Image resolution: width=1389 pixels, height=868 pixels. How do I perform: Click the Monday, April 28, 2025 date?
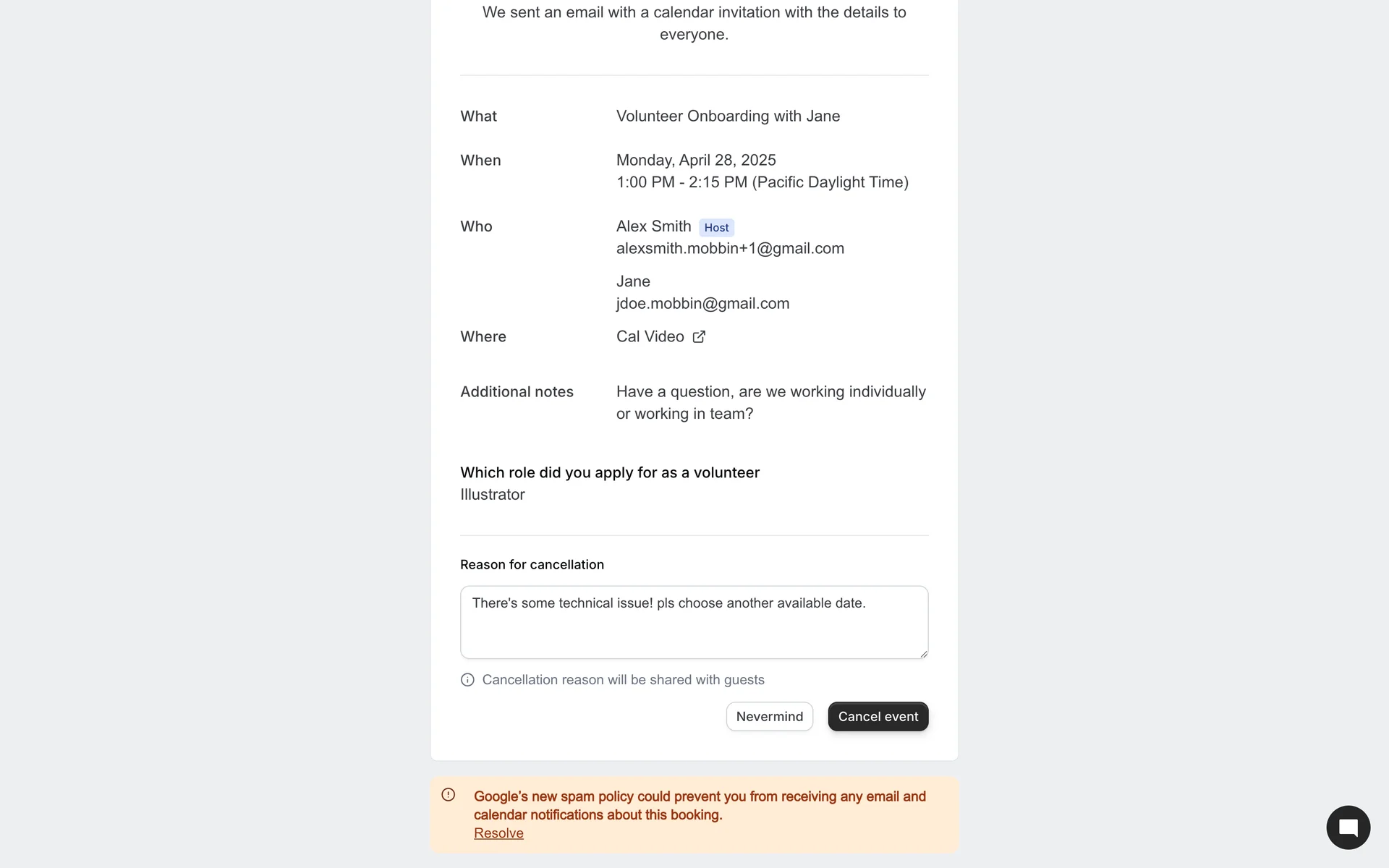(696, 161)
